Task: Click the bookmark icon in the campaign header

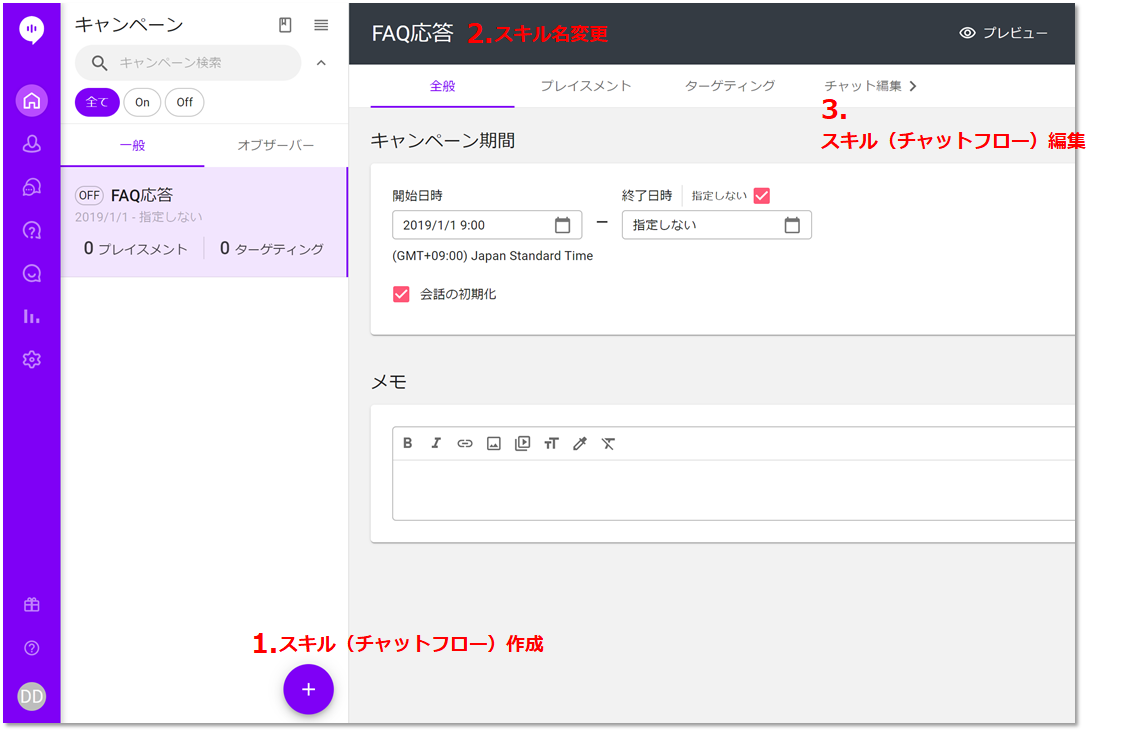Action: click(x=285, y=25)
